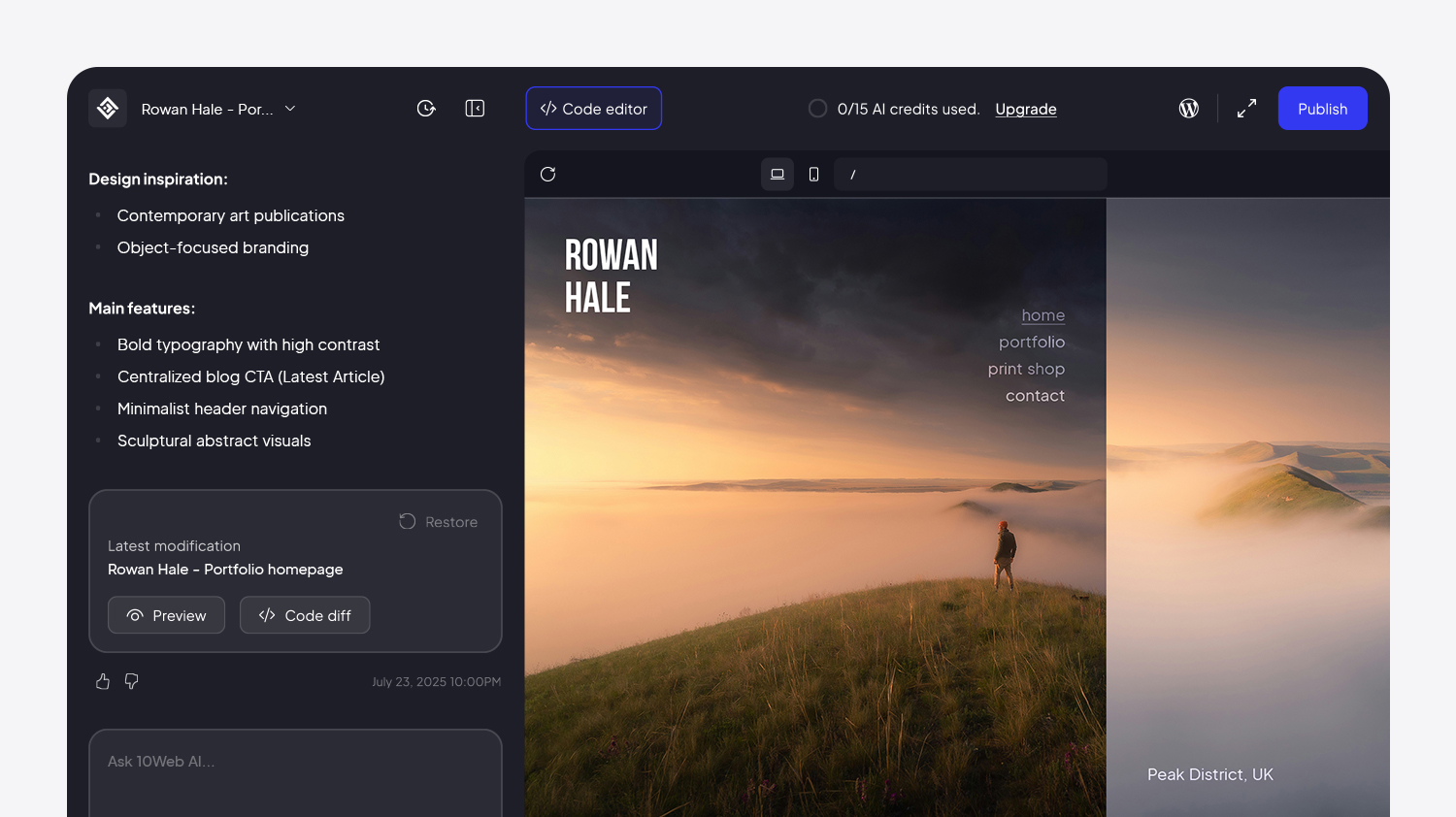Screen dimensions: 1456x817
Task: Open version history with the clock icon
Action: click(x=426, y=108)
